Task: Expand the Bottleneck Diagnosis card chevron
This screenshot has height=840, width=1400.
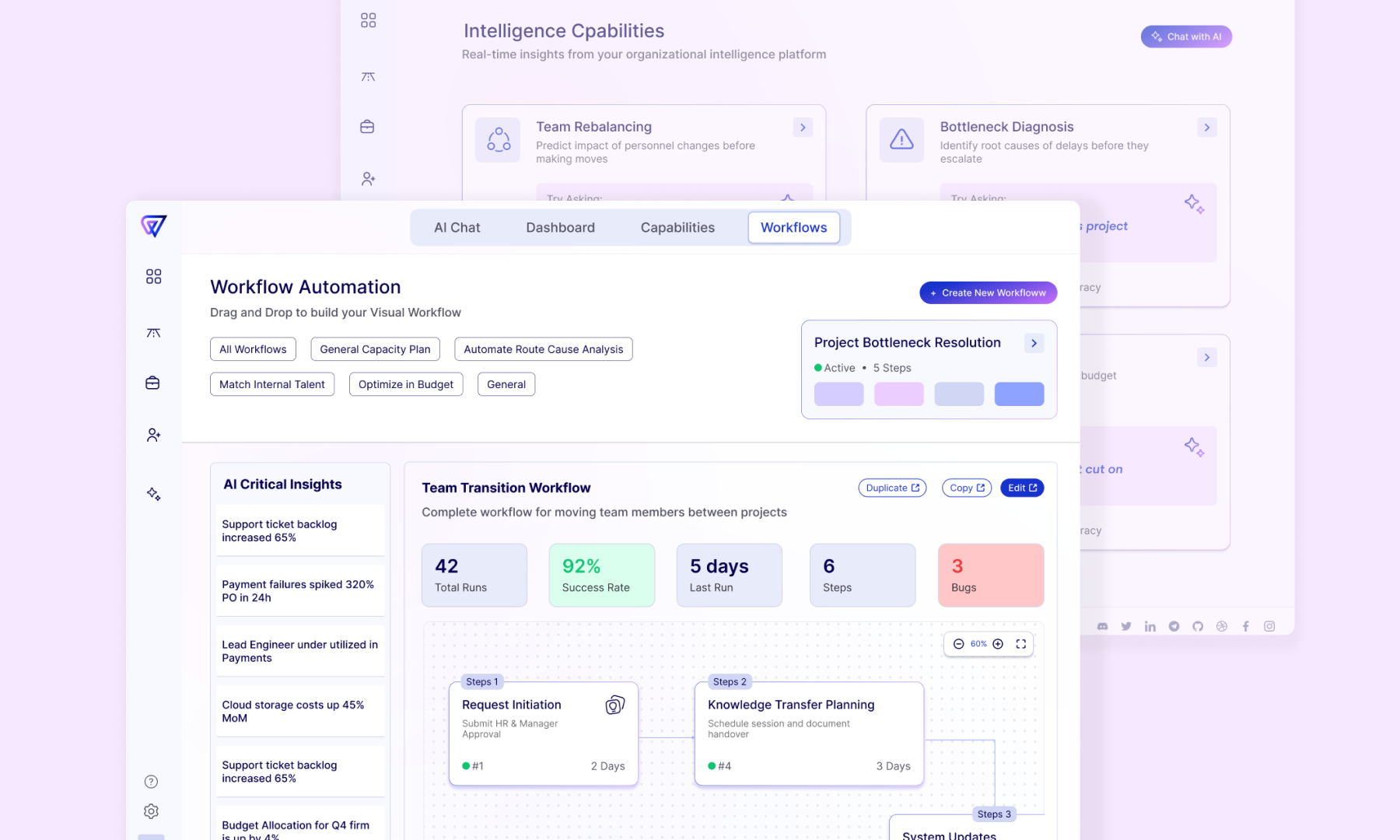Action: 1206,128
